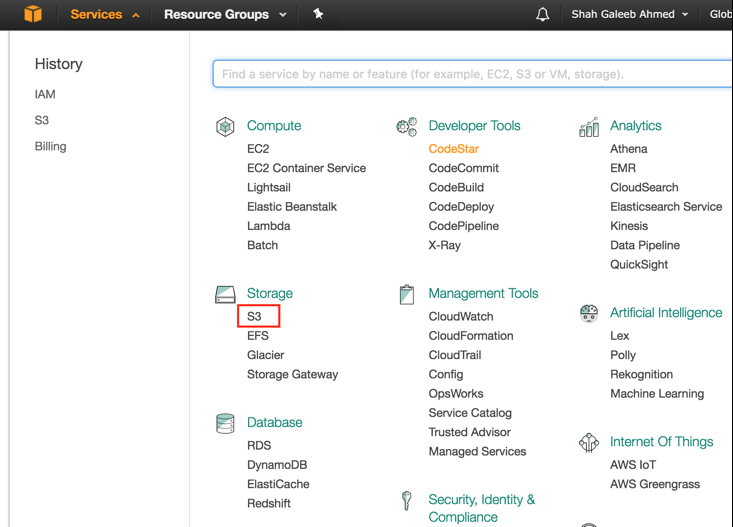Screen dimensions: 733x527
Task: Click the AWS orange cube logo
Action: [x=33, y=14]
